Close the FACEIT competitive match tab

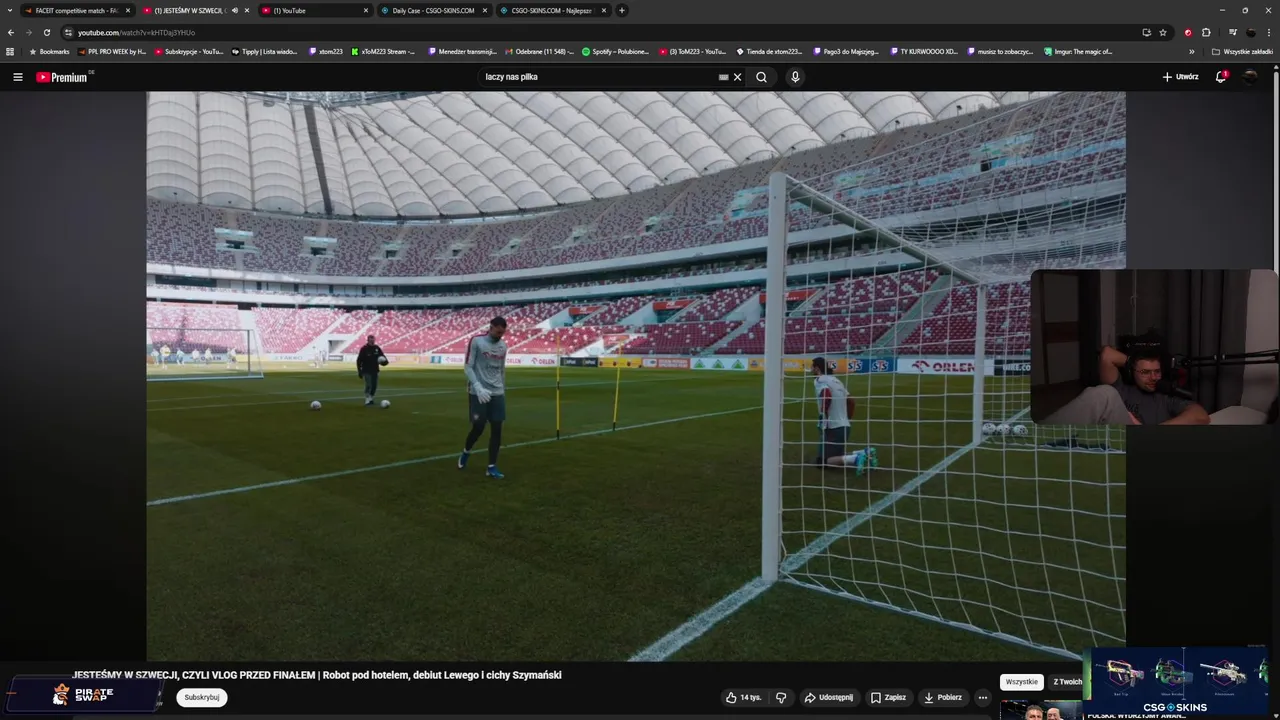[128, 10]
